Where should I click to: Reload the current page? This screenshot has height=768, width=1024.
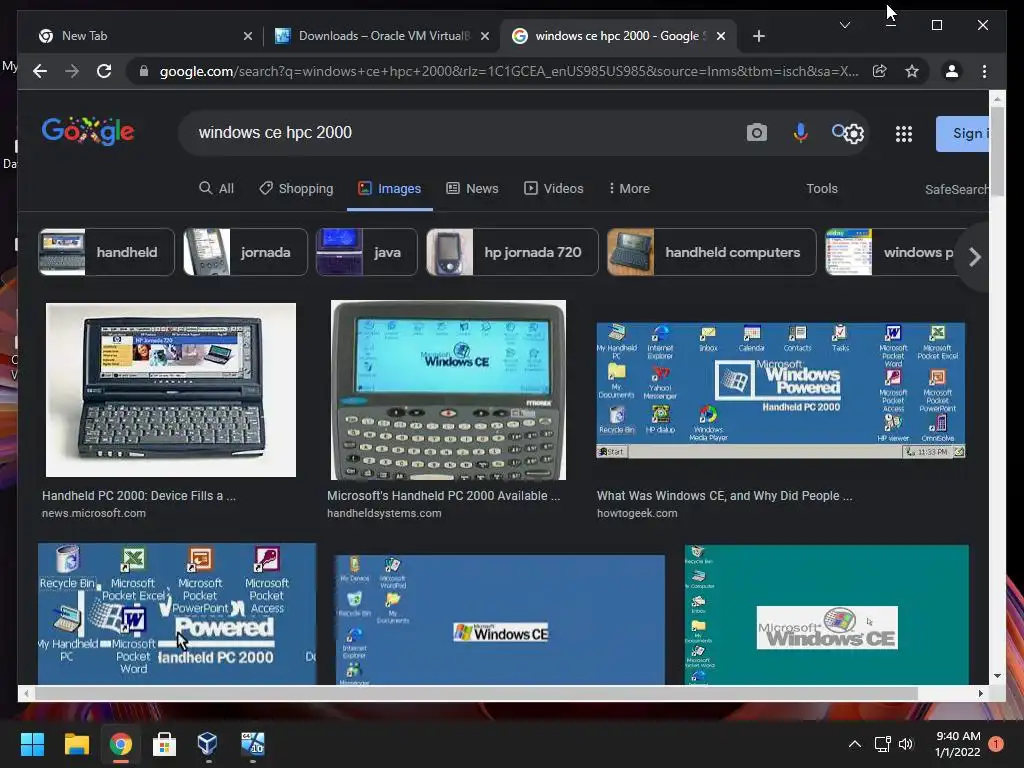pyautogui.click(x=104, y=71)
